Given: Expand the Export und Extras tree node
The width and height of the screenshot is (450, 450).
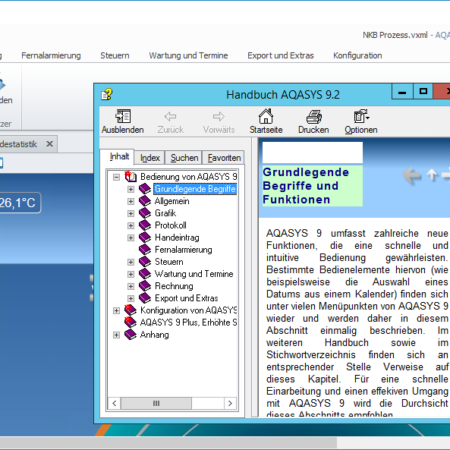Looking at the screenshot, I should pyautogui.click(x=131, y=298).
